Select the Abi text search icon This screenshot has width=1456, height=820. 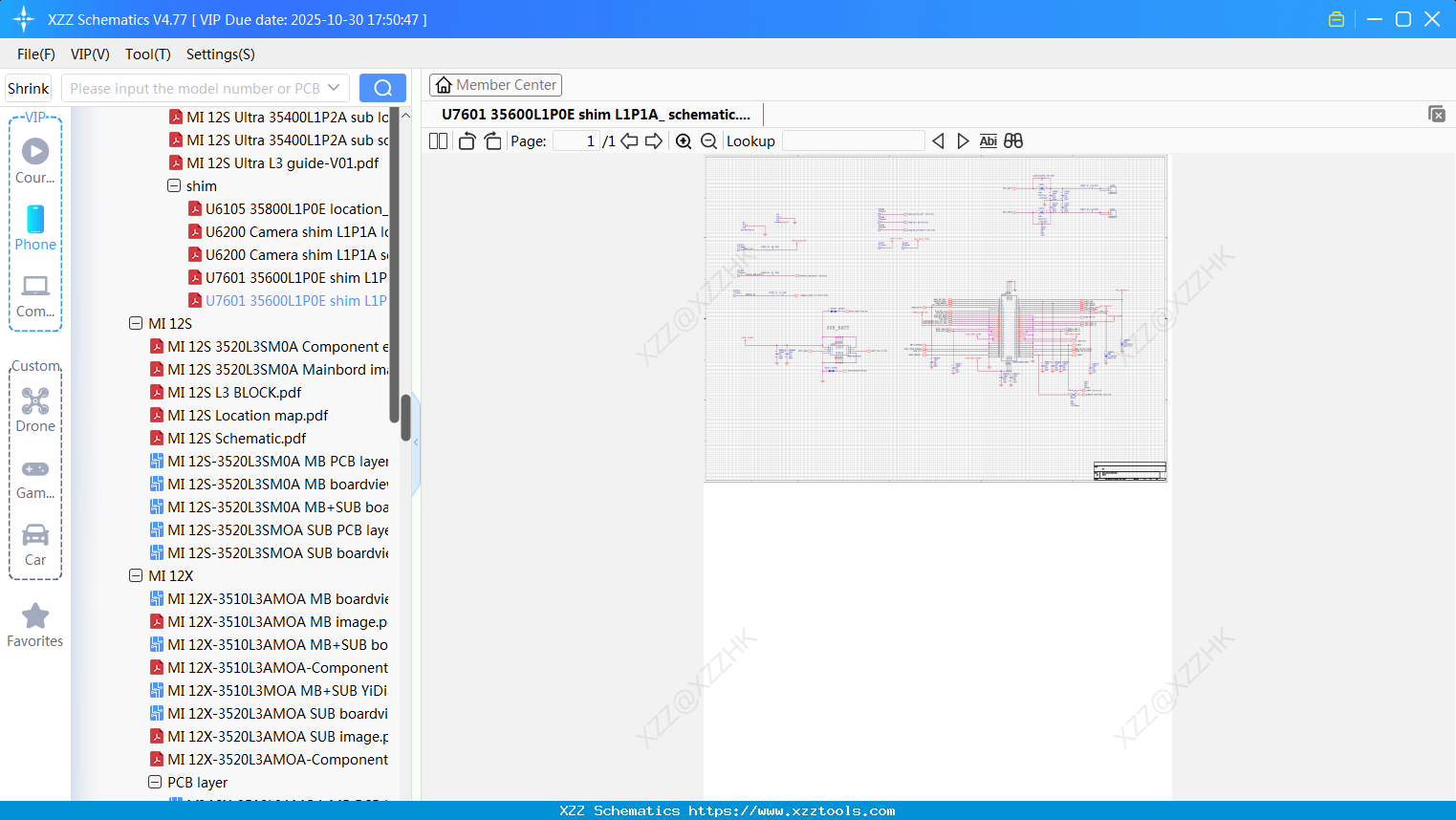pos(988,140)
